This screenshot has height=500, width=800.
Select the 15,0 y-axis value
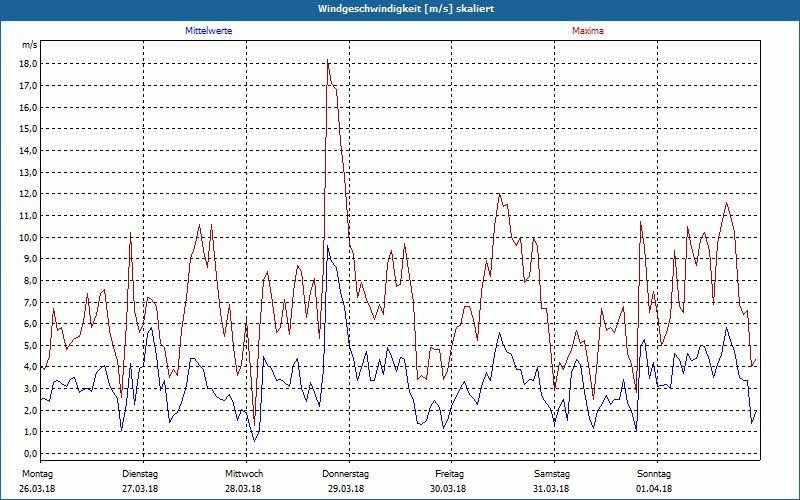[x=29, y=129]
